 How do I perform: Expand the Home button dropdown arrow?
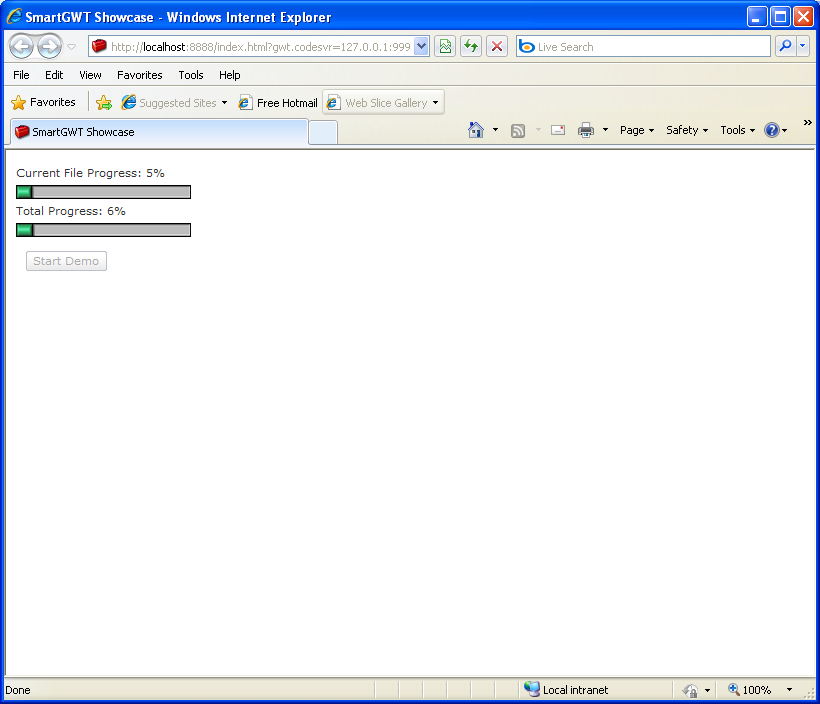coord(495,130)
